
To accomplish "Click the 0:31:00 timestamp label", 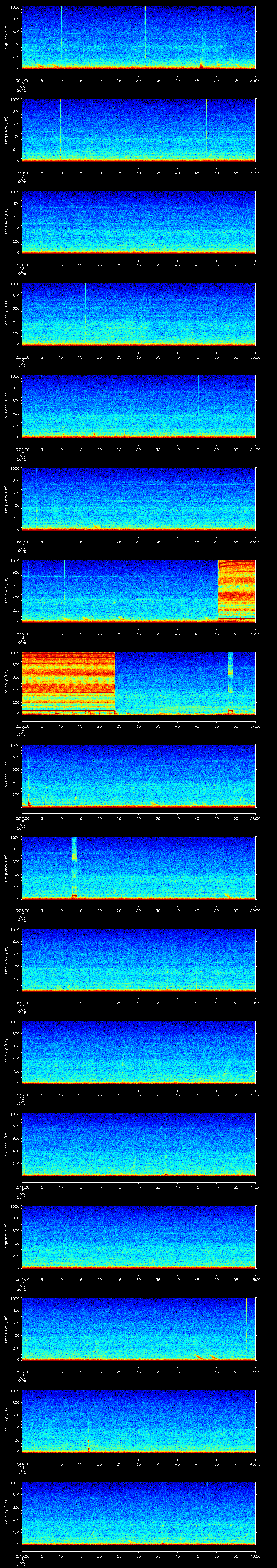I will 22,265.
